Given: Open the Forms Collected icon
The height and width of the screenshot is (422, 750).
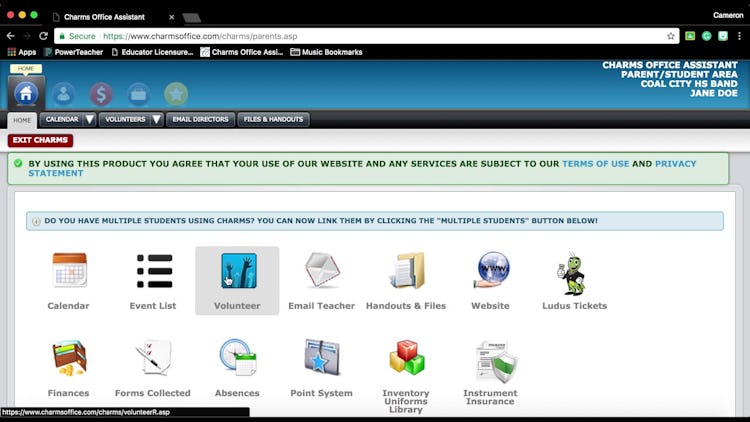Looking at the screenshot, I should (x=154, y=357).
